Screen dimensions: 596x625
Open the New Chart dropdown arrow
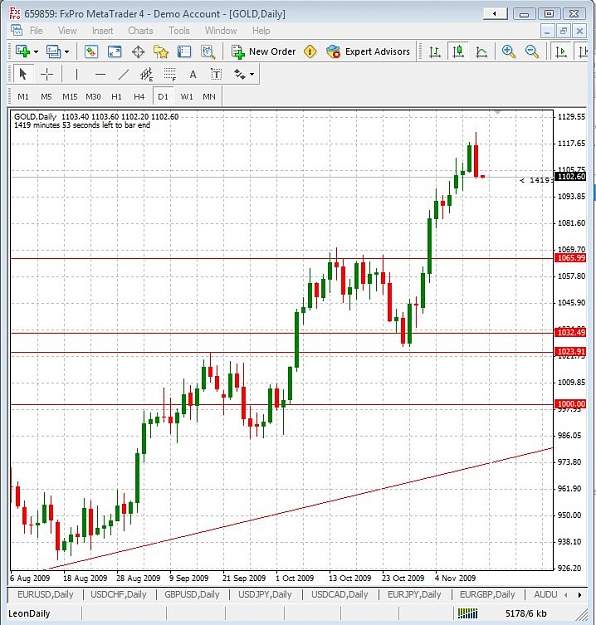coord(36,52)
